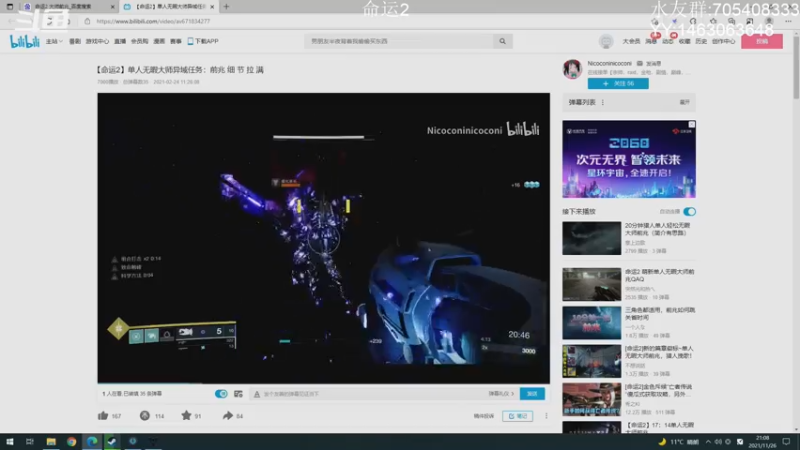Favorite the video with star icon
Screen dimensions: 800x450
click(186, 416)
